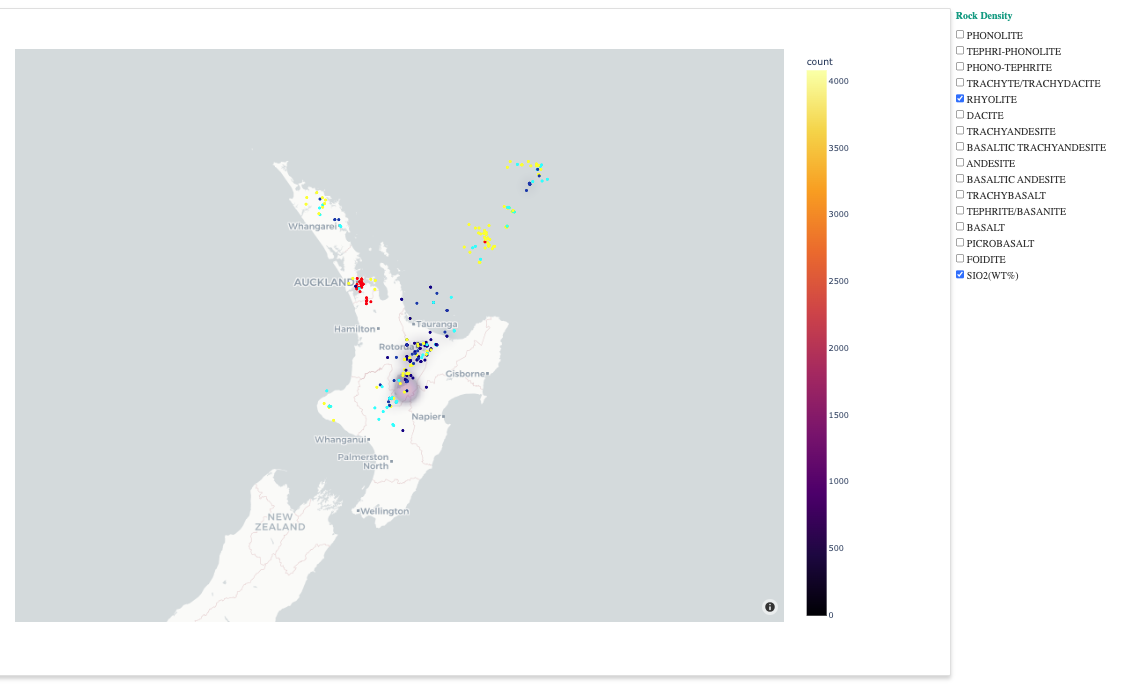Check the BASALT filter box

tap(959, 225)
